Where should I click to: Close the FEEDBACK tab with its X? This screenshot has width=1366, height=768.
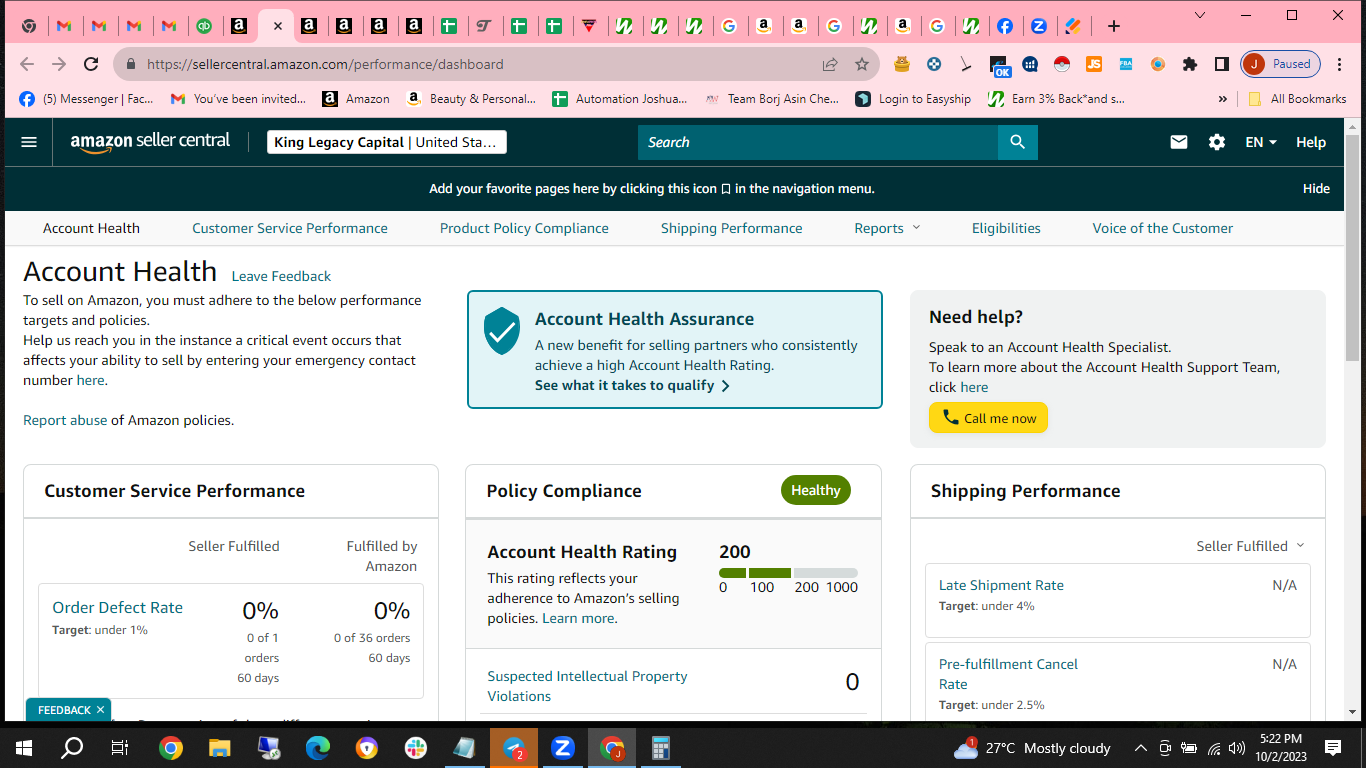coord(100,710)
